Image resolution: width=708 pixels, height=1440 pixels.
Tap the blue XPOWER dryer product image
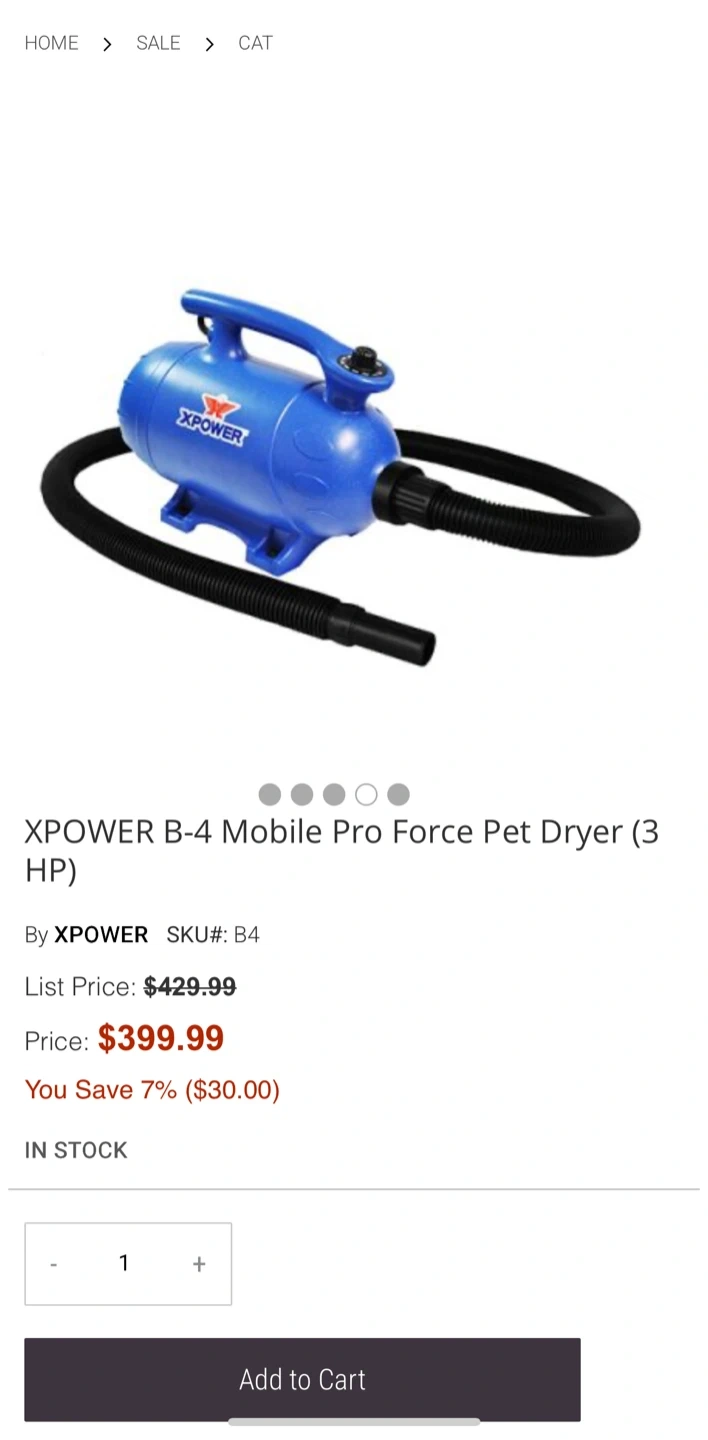click(340, 477)
